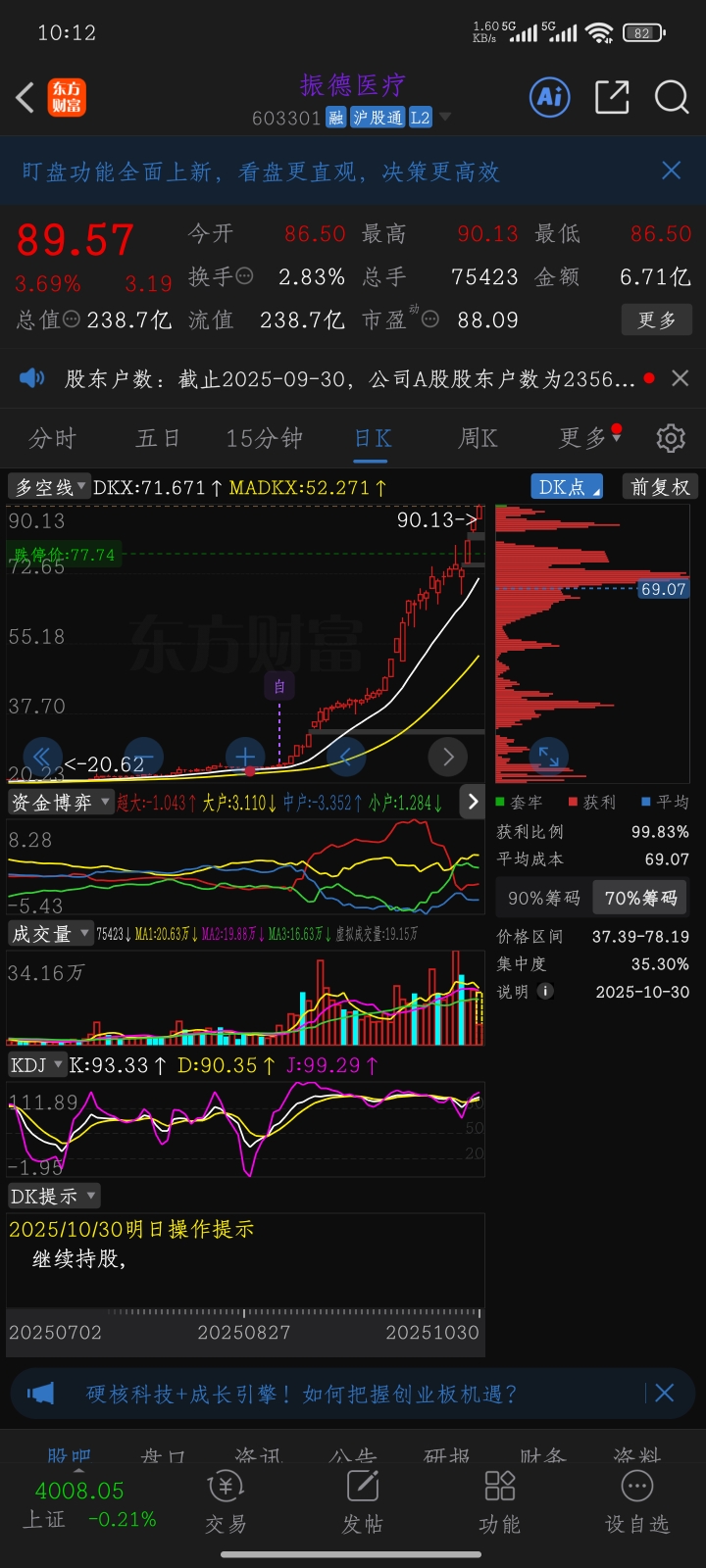Zoom in chart with the plus button
This screenshot has height=1568, width=706.
[x=245, y=756]
